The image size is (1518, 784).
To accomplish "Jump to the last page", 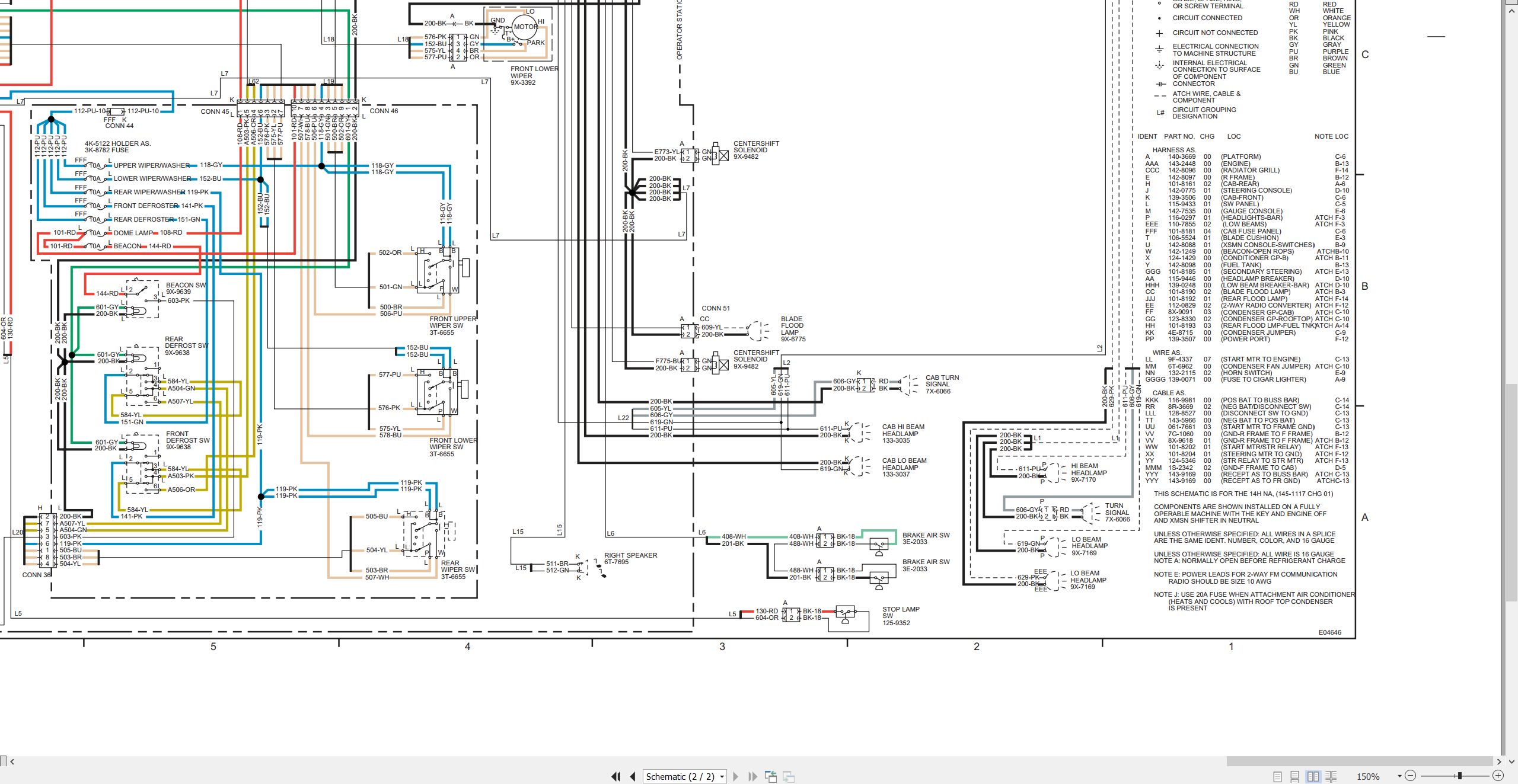I will point(752,776).
